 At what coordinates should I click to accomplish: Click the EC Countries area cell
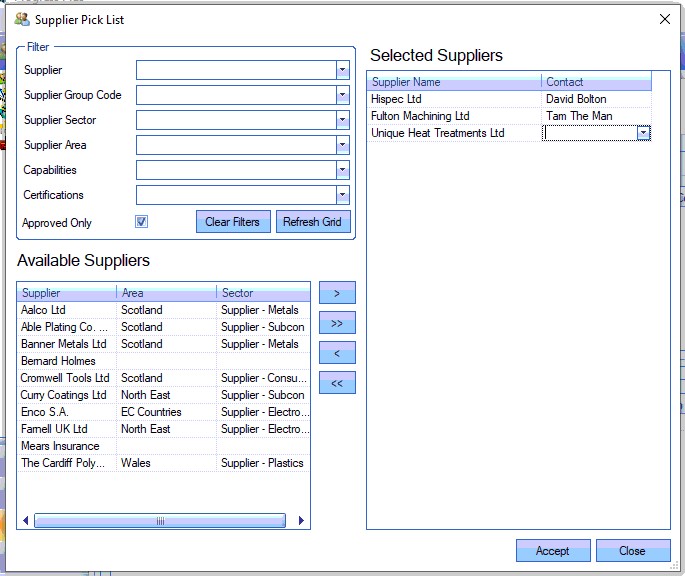click(x=166, y=412)
